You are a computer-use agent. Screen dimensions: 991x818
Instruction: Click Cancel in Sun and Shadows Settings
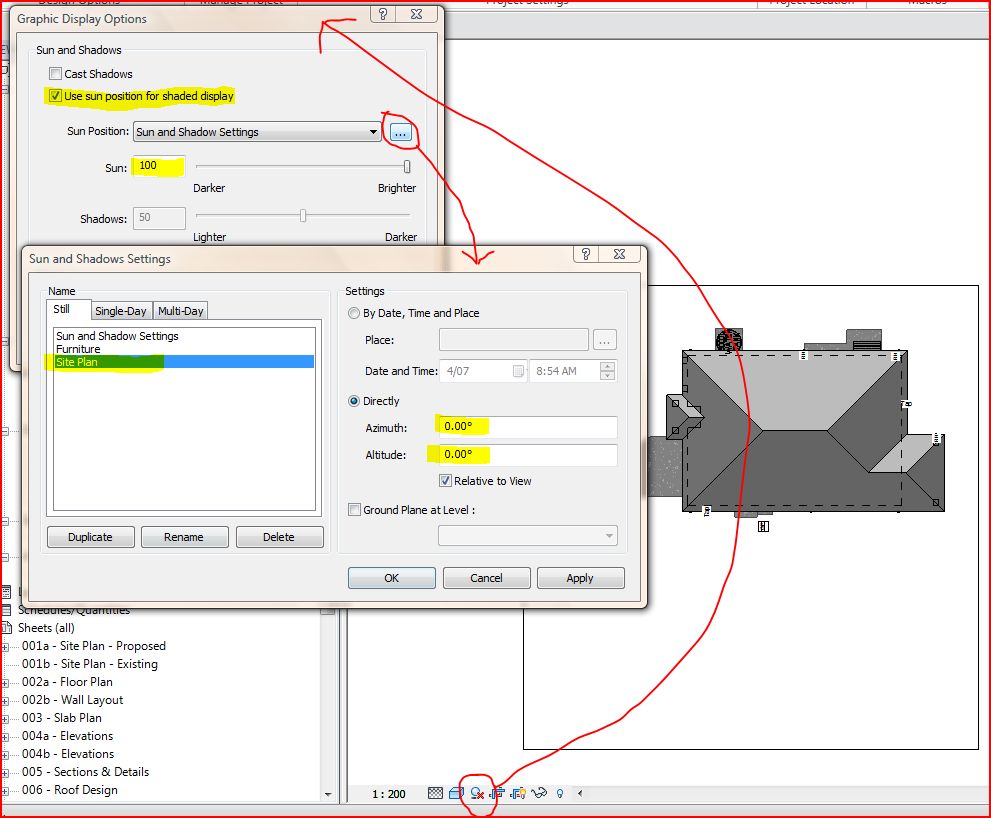point(487,578)
